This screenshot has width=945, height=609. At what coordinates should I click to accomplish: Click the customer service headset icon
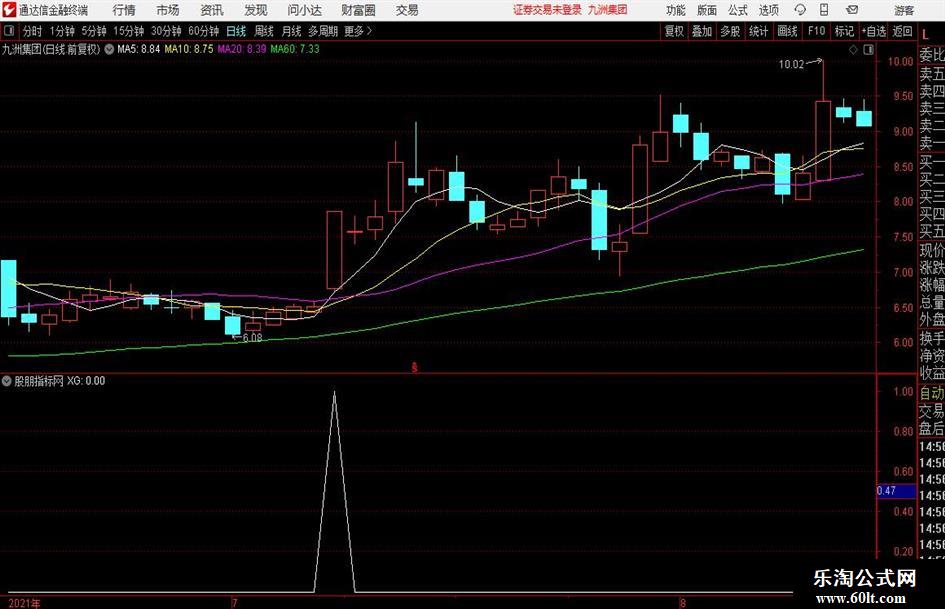(800, 10)
